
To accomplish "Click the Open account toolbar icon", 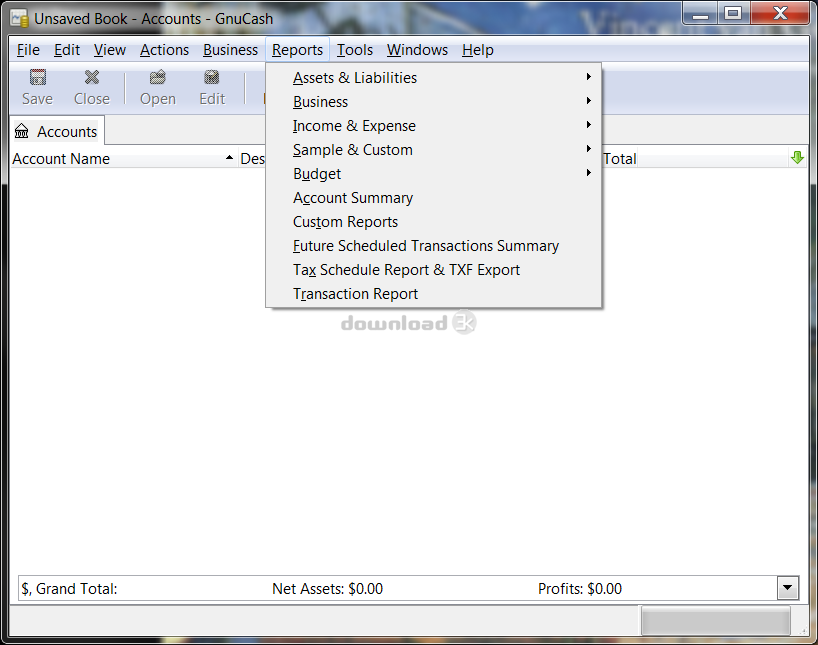I will [158, 77].
